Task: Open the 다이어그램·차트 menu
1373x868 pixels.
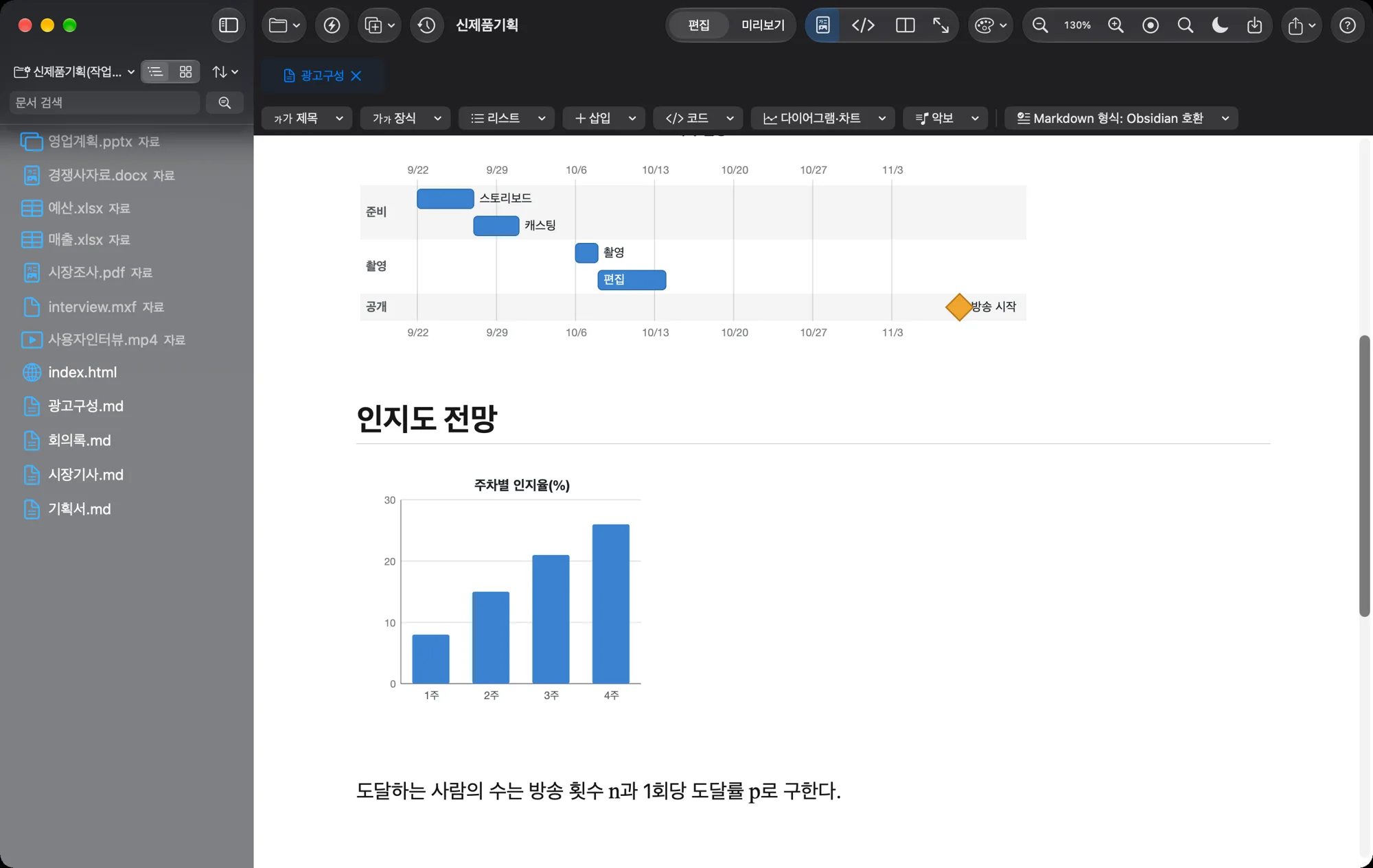Action: [x=823, y=118]
